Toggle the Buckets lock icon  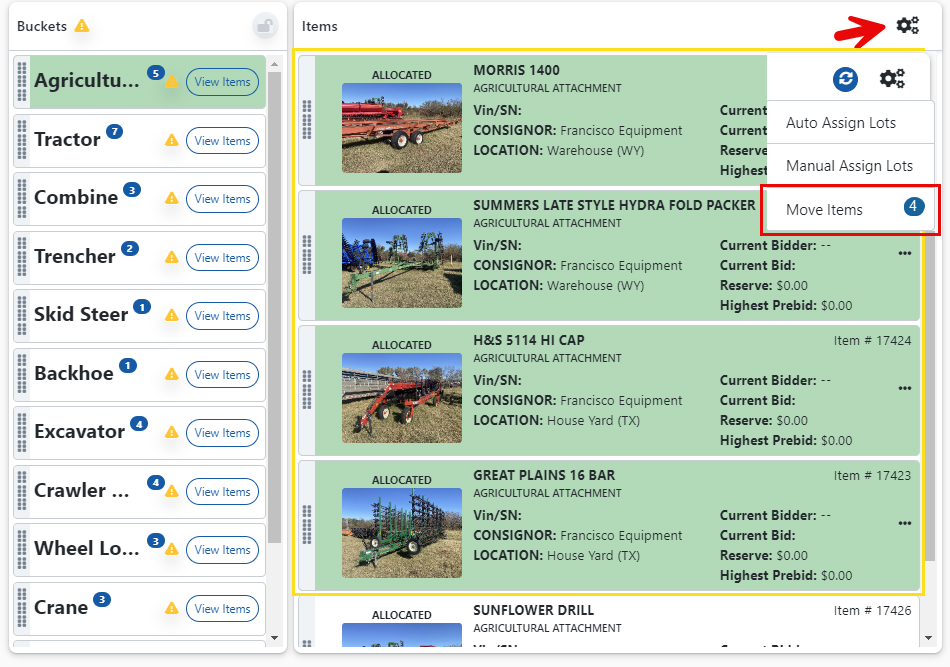(x=265, y=26)
